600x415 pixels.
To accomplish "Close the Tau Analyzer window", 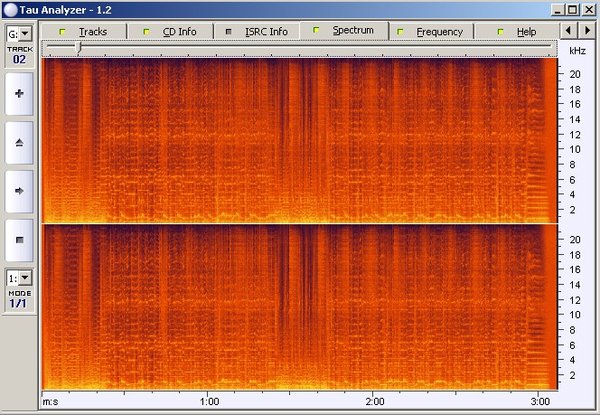I will (x=588, y=10).
